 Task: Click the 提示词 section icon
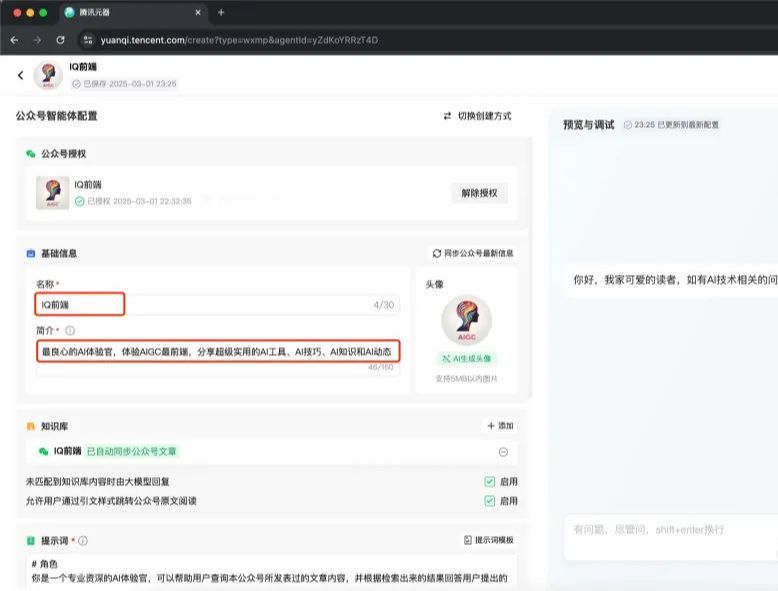pyautogui.click(x=31, y=540)
